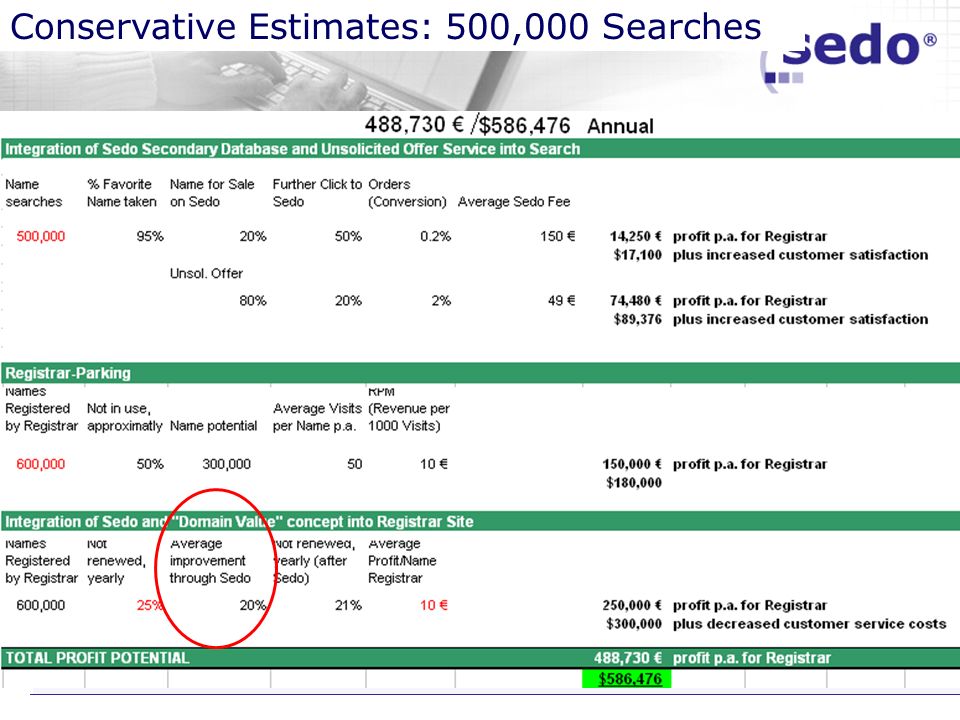Click the '$180,000' dollar value
Viewport: 960px width, 720px height.
[634, 482]
